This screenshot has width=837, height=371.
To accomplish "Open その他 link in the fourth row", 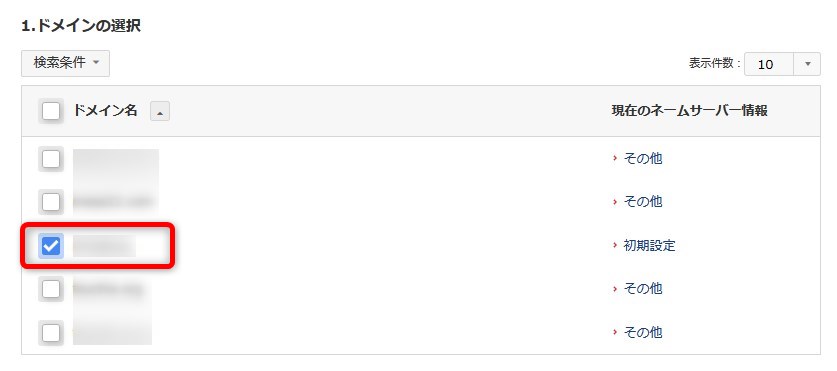I will [x=643, y=289].
